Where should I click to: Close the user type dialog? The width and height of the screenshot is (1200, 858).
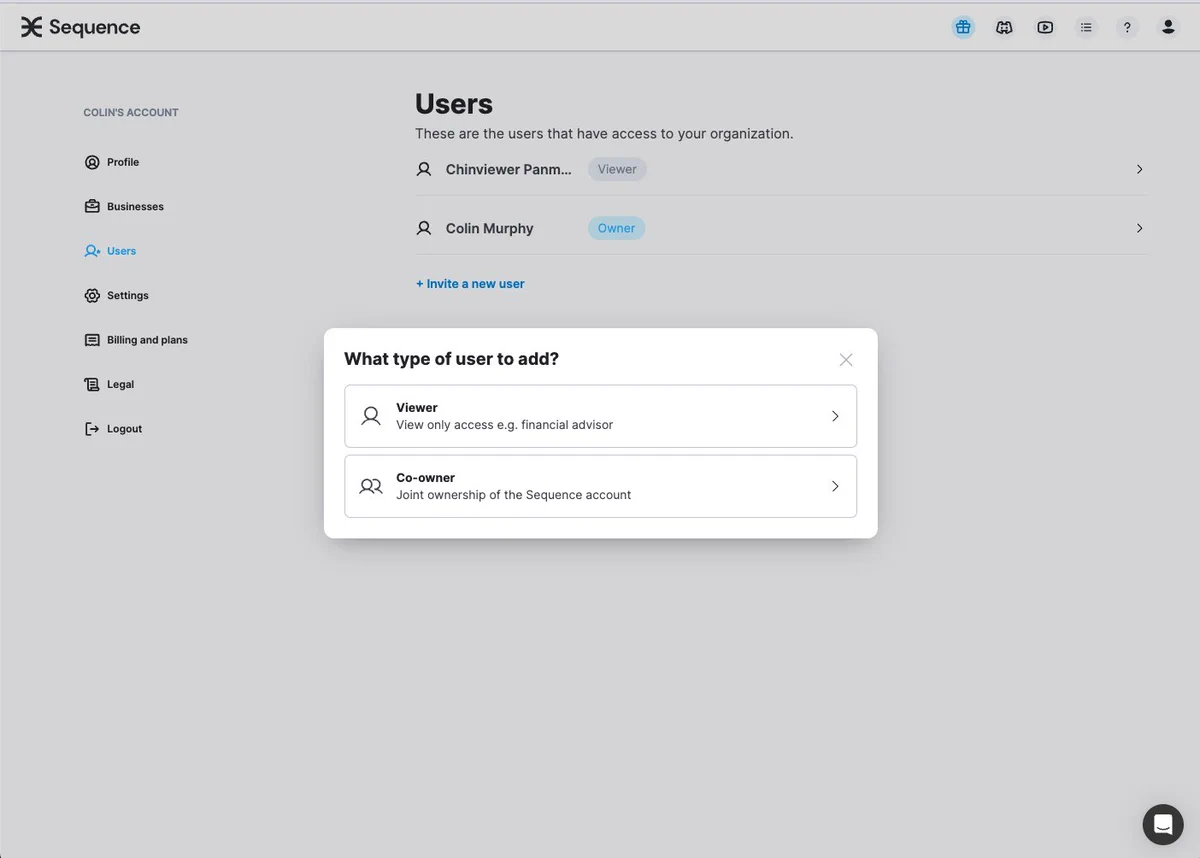(x=846, y=359)
